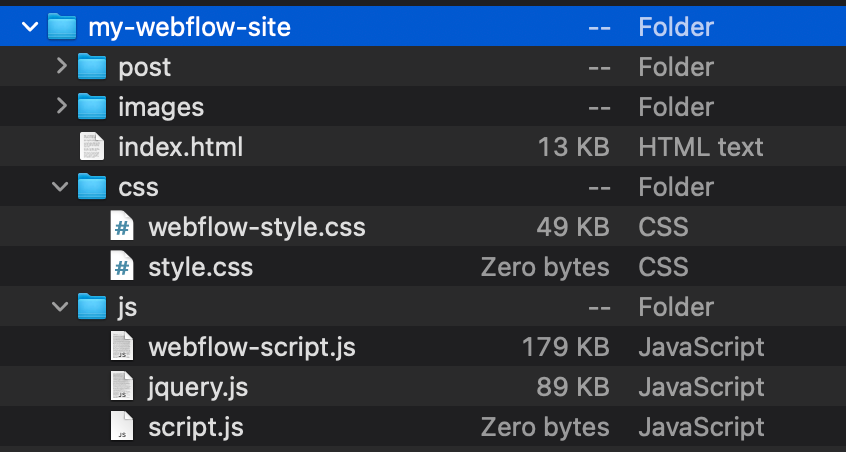Expand the post folder
The width and height of the screenshot is (846, 452).
[x=62, y=66]
